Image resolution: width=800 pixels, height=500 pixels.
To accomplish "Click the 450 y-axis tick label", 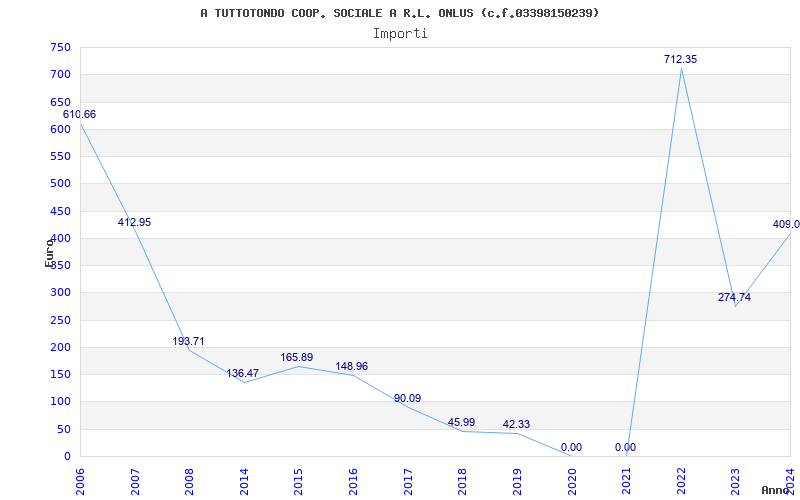I will (x=60, y=211).
